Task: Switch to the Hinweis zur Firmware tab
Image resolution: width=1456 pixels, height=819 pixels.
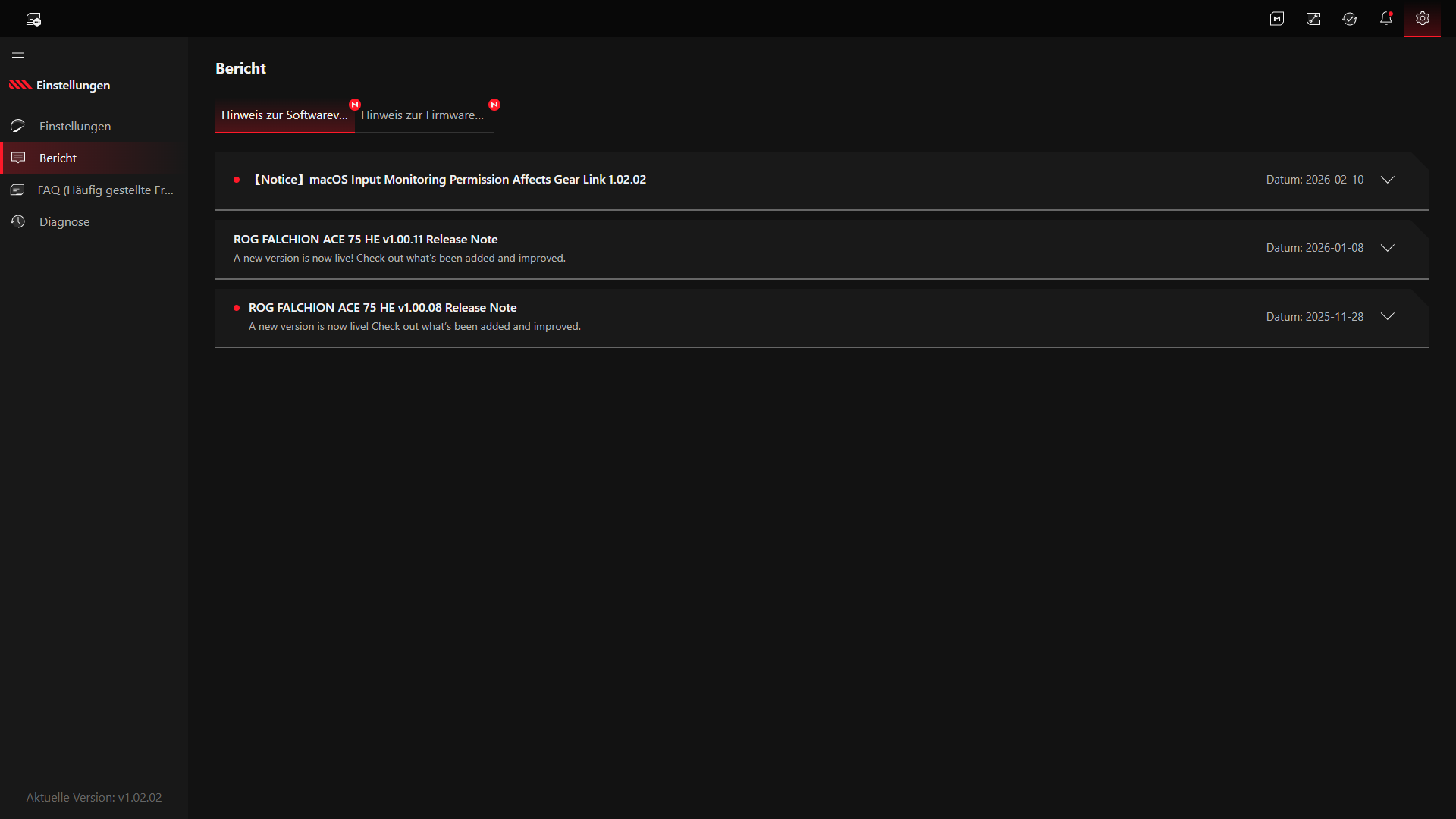Action: click(x=422, y=115)
